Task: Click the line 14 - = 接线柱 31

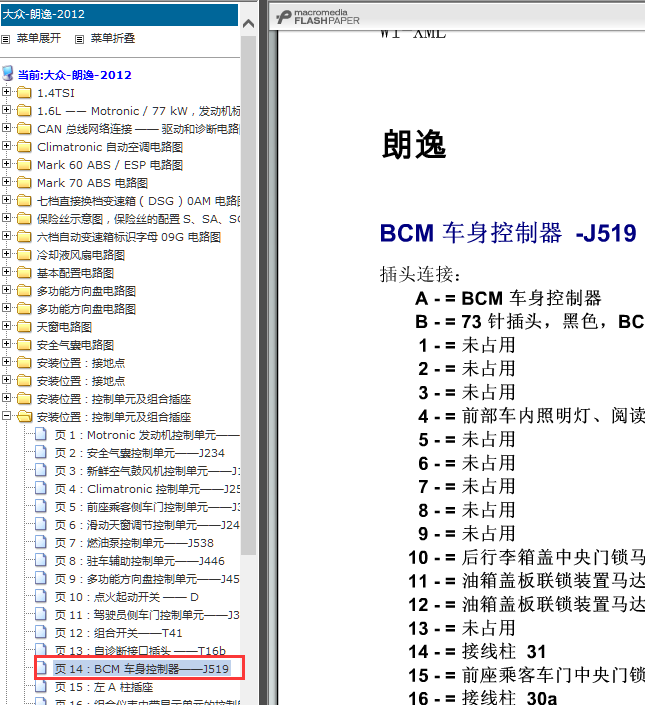Action: point(477,651)
